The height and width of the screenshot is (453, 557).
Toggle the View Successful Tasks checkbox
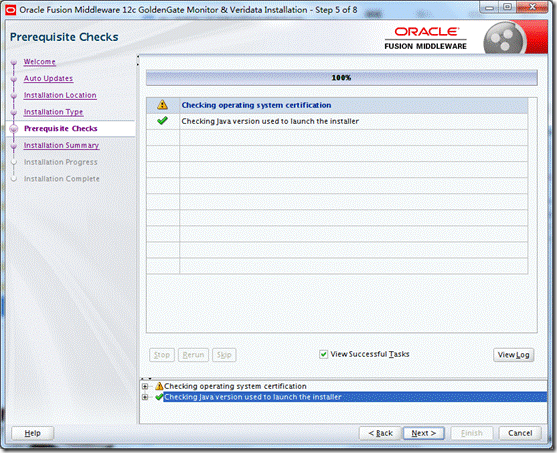point(323,354)
